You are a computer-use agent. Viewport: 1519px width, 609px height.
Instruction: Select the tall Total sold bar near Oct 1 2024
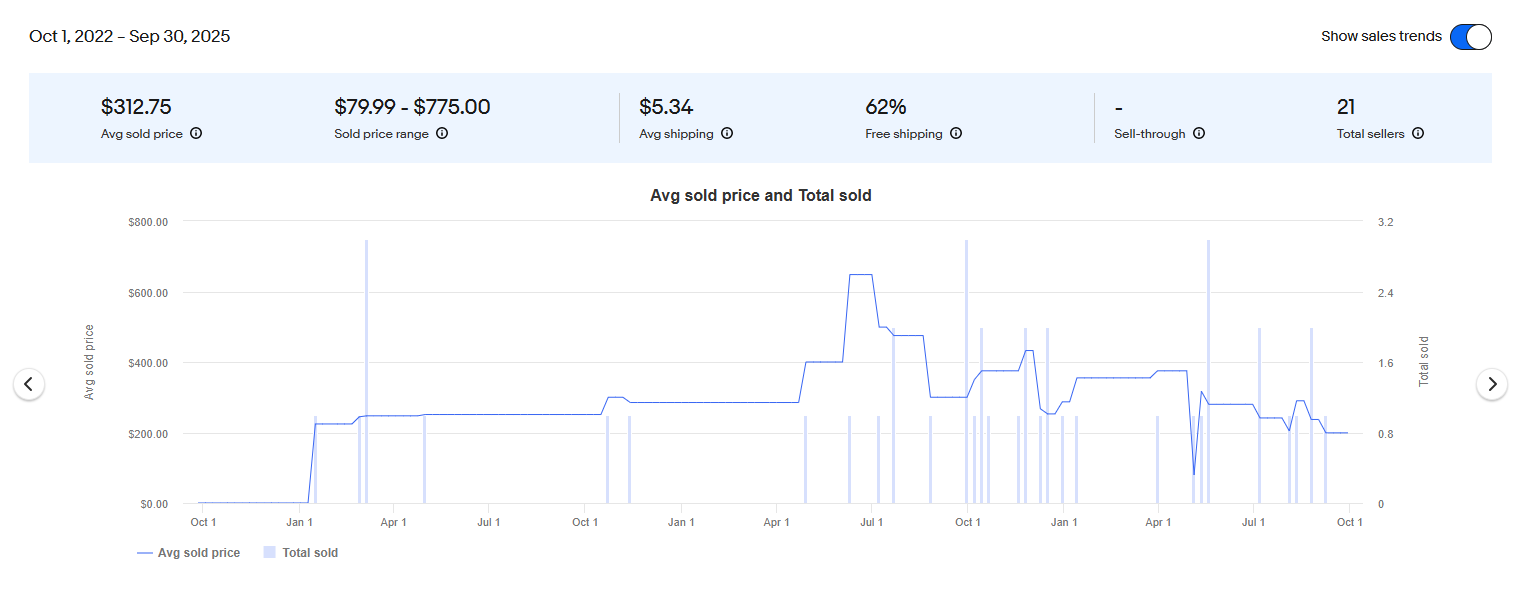point(966,370)
